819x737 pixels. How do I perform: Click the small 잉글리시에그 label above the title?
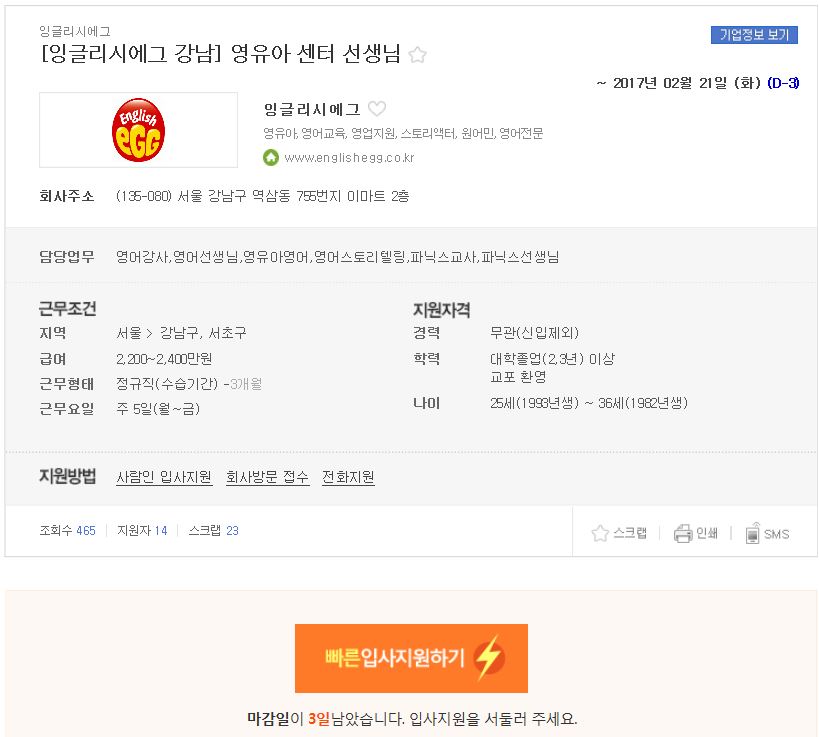(x=75, y=31)
